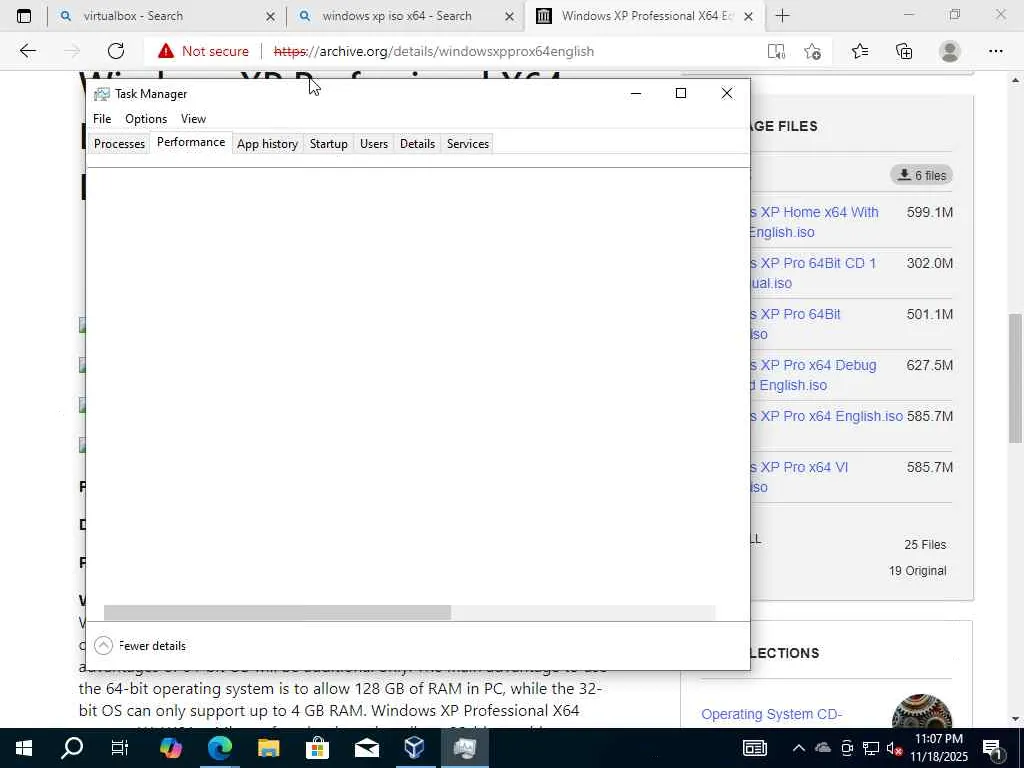Open Operating System CD- collection link
The height and width of the screenshot is (768, 1024).
pos(771,714)
